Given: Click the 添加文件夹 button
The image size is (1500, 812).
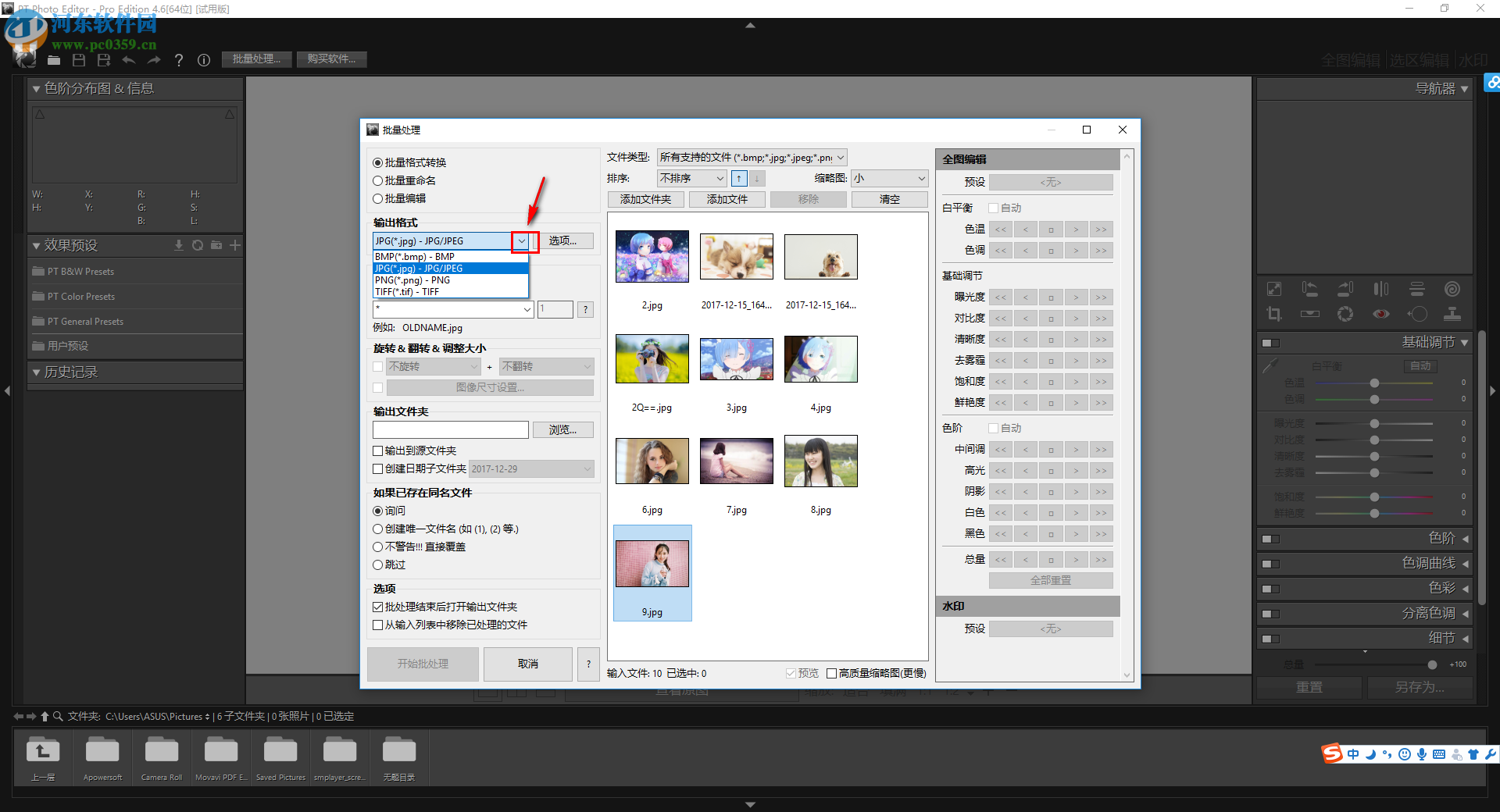Looking at the screenshot, I should click(x=646, y=199).
